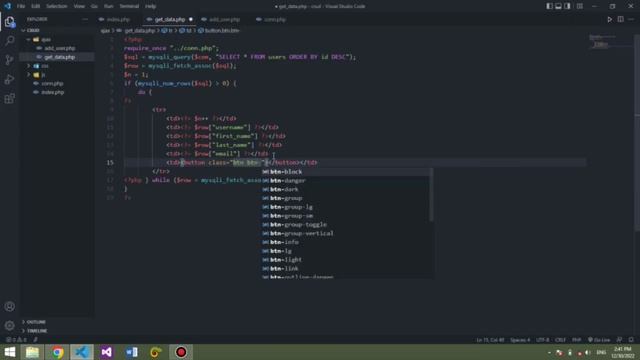This screenshot has height=360, width=640.
Task: Click errors and warnings status bar indicator
Action: (x=16, y=340)
